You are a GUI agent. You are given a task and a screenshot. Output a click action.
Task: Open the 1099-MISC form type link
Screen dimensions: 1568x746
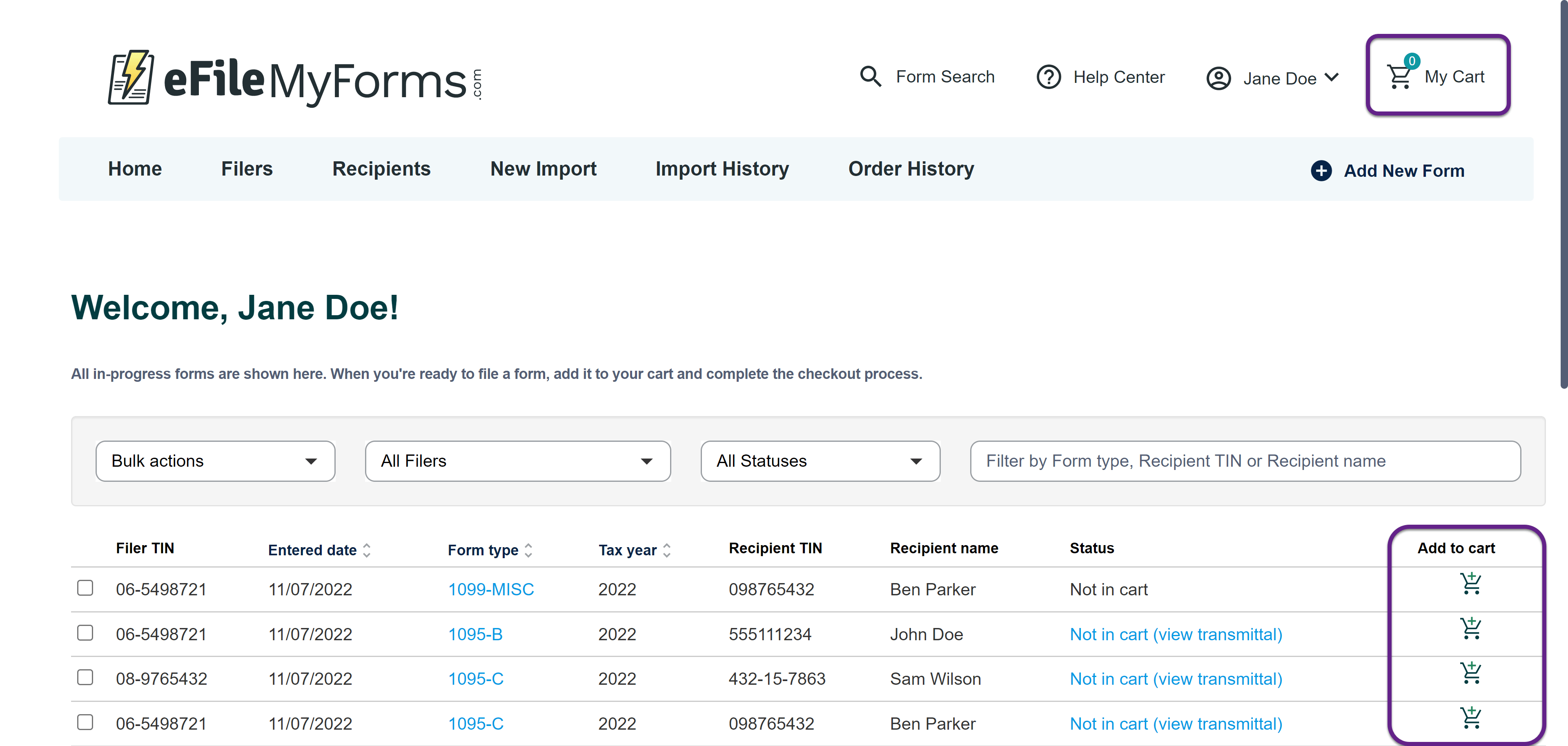(x=490, y=590)
